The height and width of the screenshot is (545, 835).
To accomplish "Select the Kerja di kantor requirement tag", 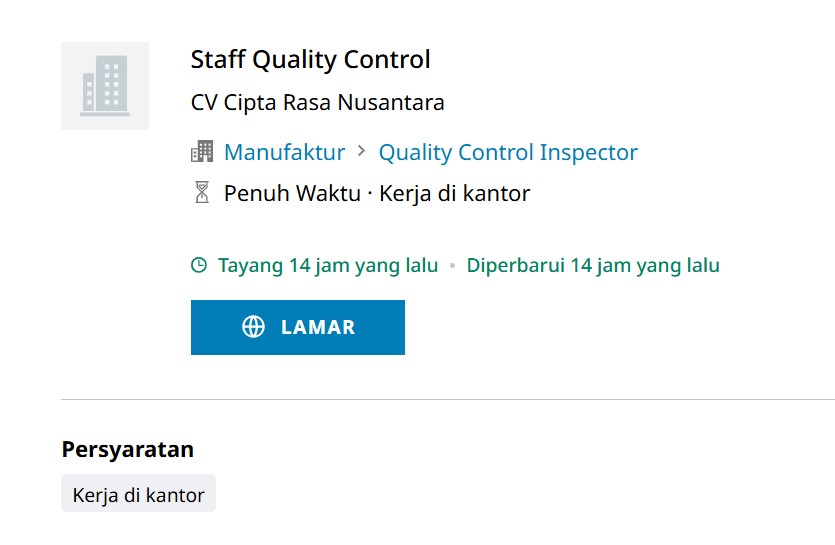I will (x=138, y=493).
